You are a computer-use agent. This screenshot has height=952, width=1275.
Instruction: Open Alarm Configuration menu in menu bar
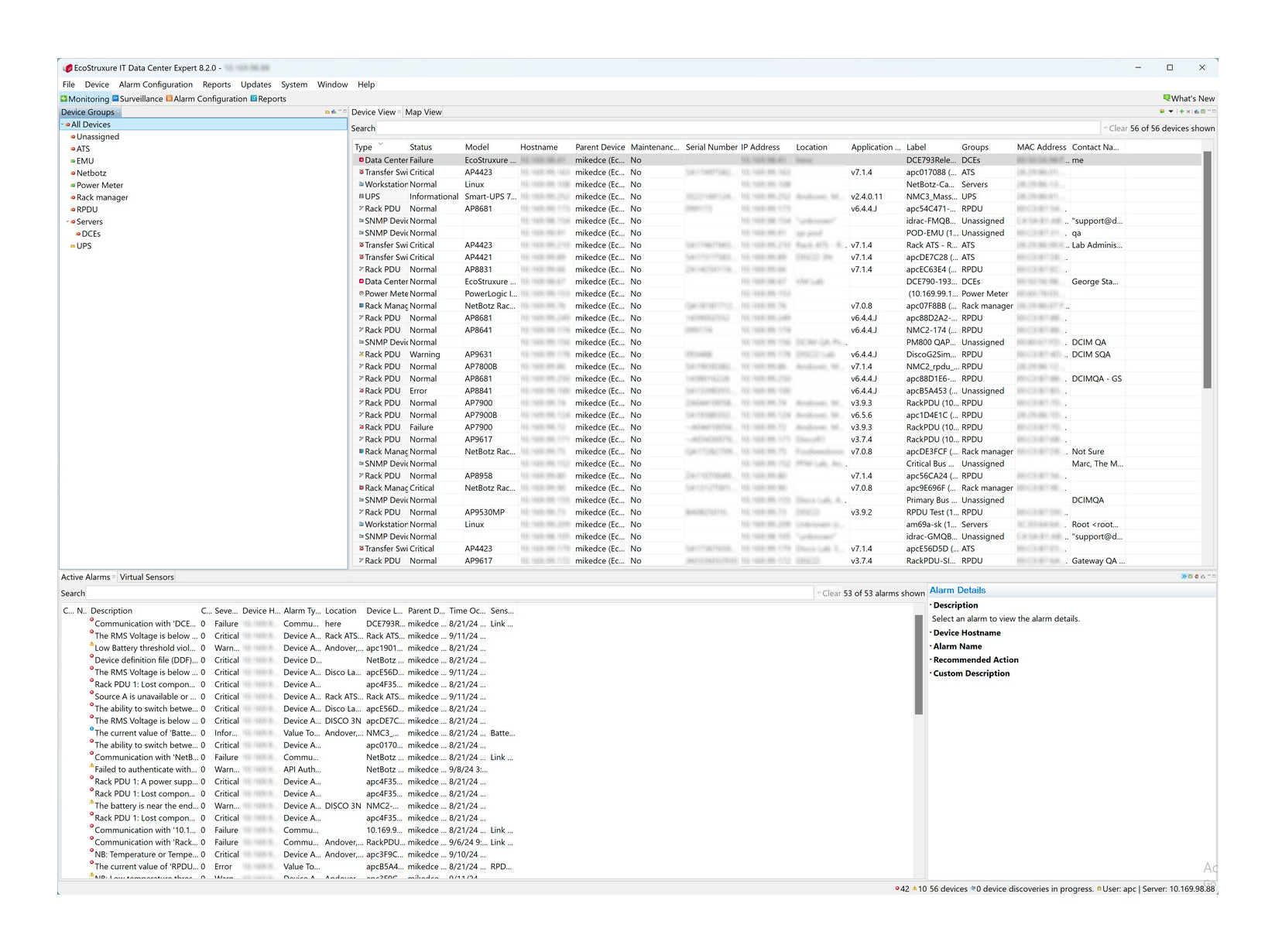156,84
